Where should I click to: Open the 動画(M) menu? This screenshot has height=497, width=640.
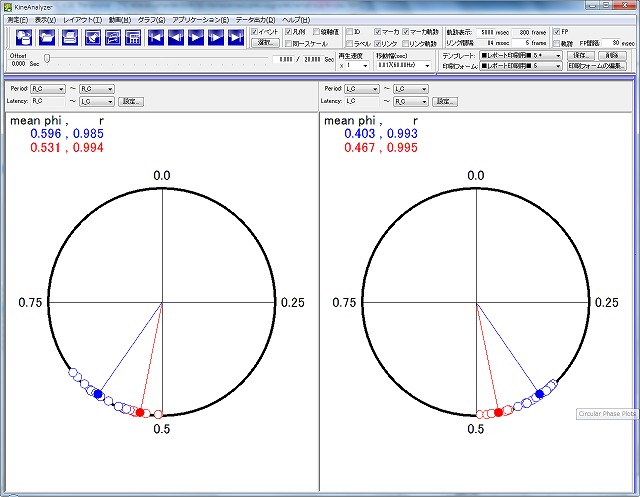[x=120, y=20]
